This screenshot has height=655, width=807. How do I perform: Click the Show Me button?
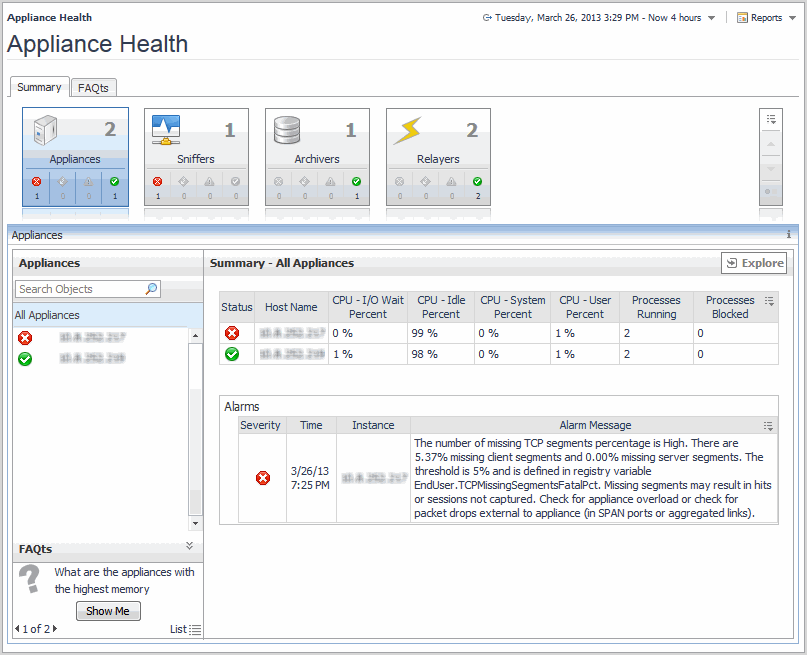click(108, 611)
